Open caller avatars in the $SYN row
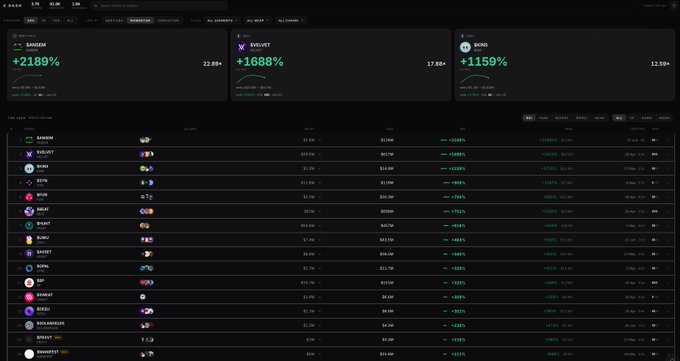This screenshot has height=361, width=680. [147, 183]
